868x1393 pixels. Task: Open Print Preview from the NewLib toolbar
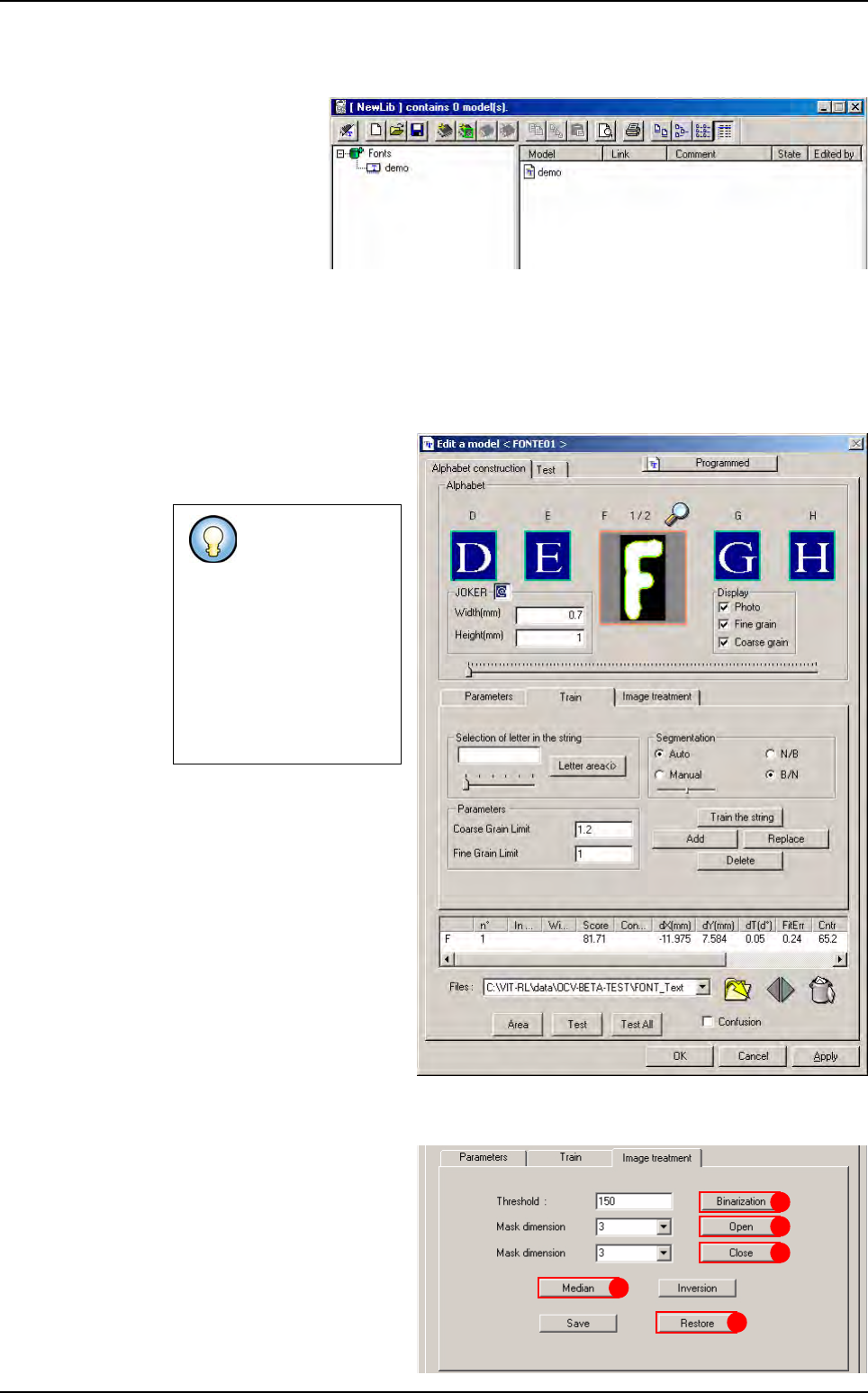(606, 131)
